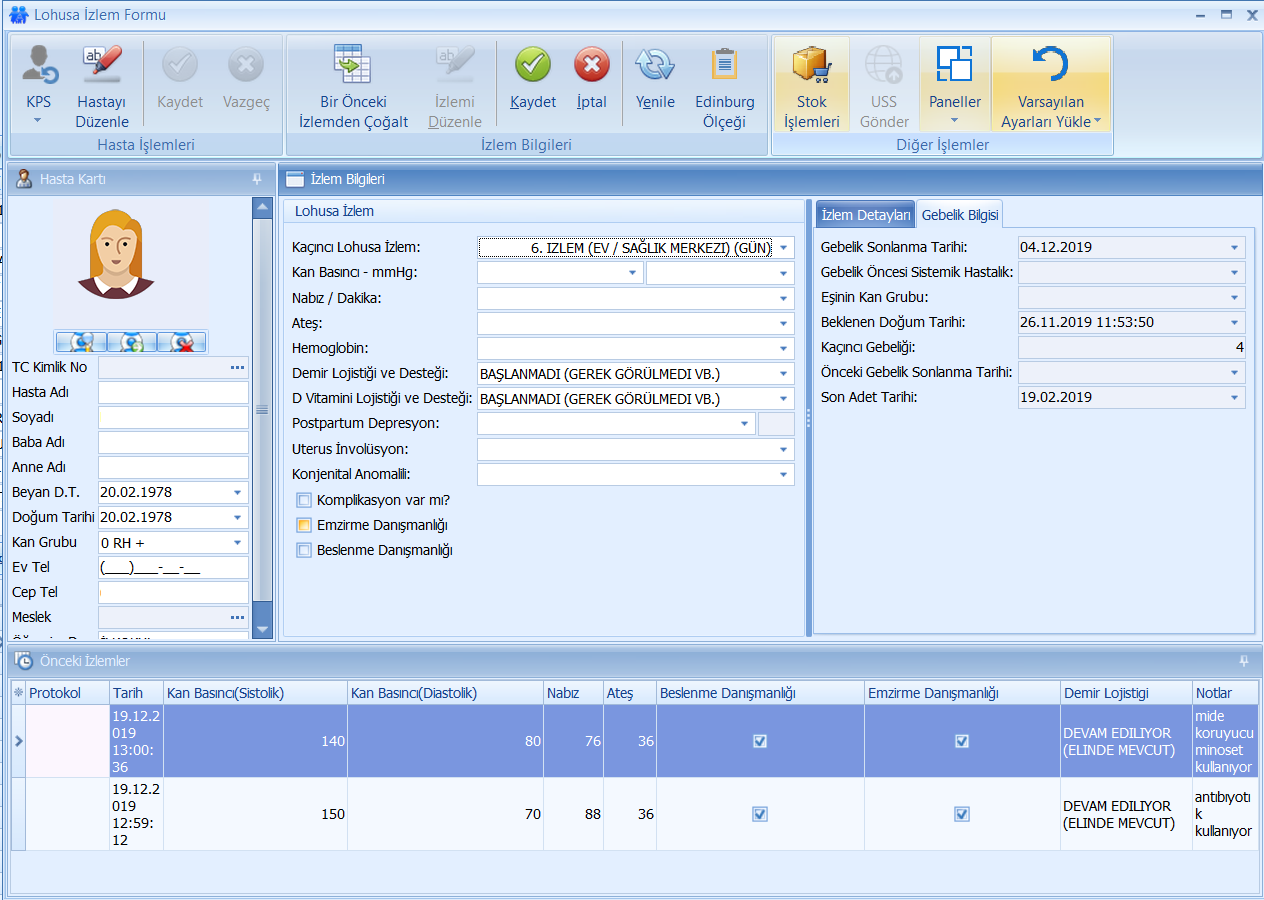Open the Edinburg Ölçeği scale

coord(725,66)
